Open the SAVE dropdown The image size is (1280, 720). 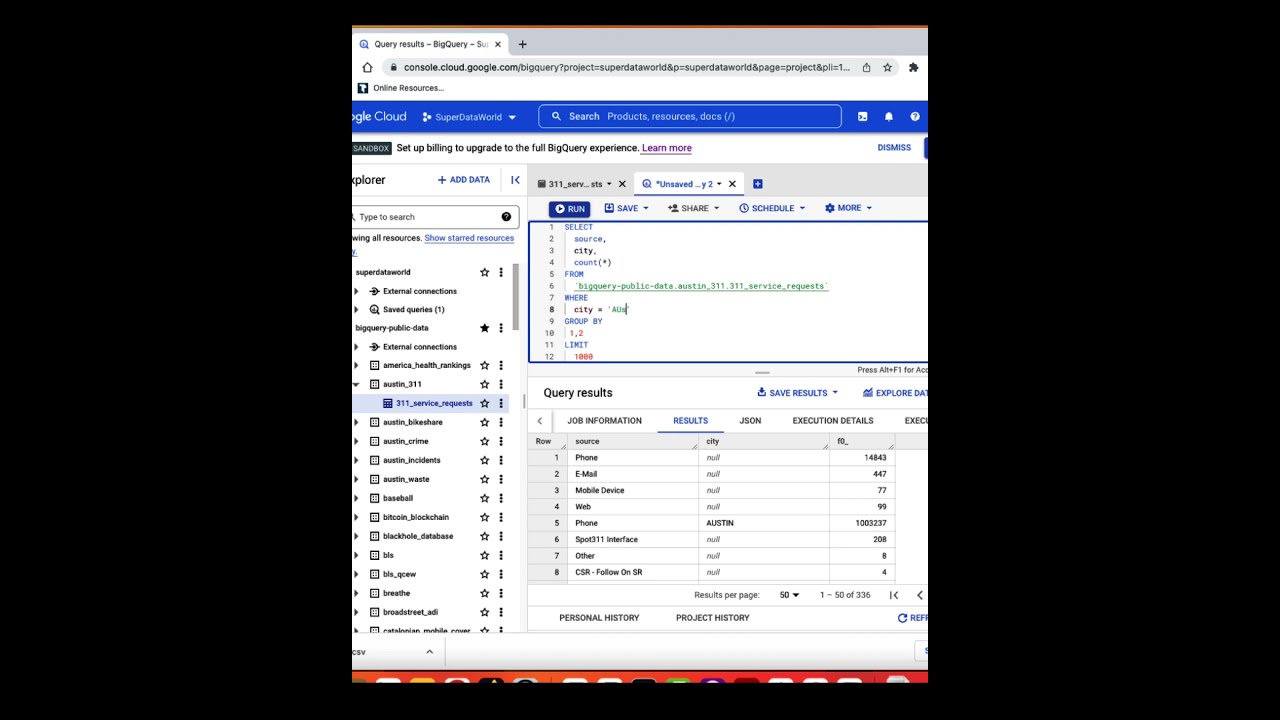(x=645, y=208)
